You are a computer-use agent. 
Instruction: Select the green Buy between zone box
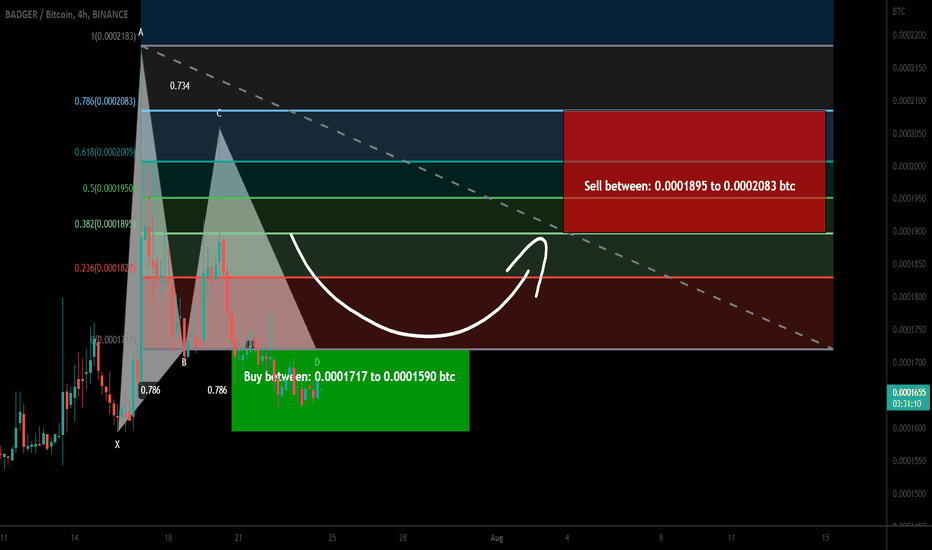350,391
